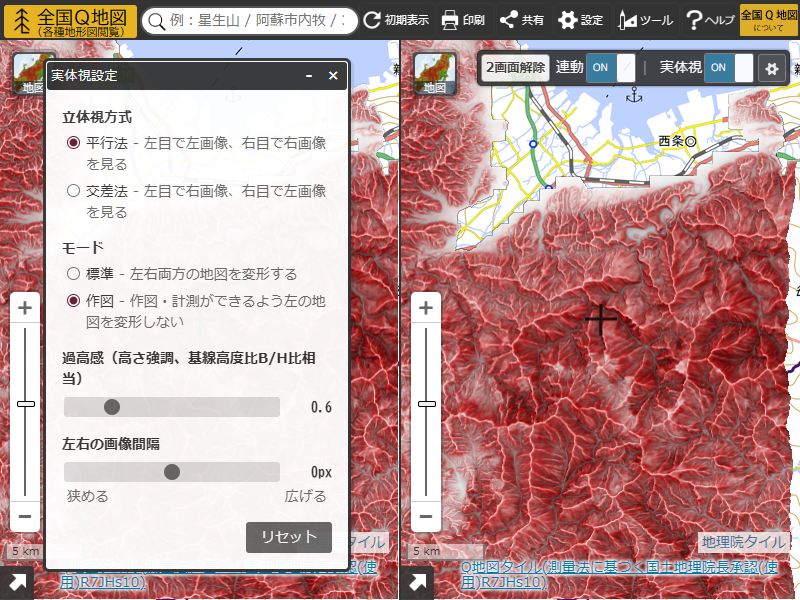Viewport: 800px width, 600px height.
Task: Collapse the 実体視設定 dialog with minimize button
Action: (x=310, y=76)
